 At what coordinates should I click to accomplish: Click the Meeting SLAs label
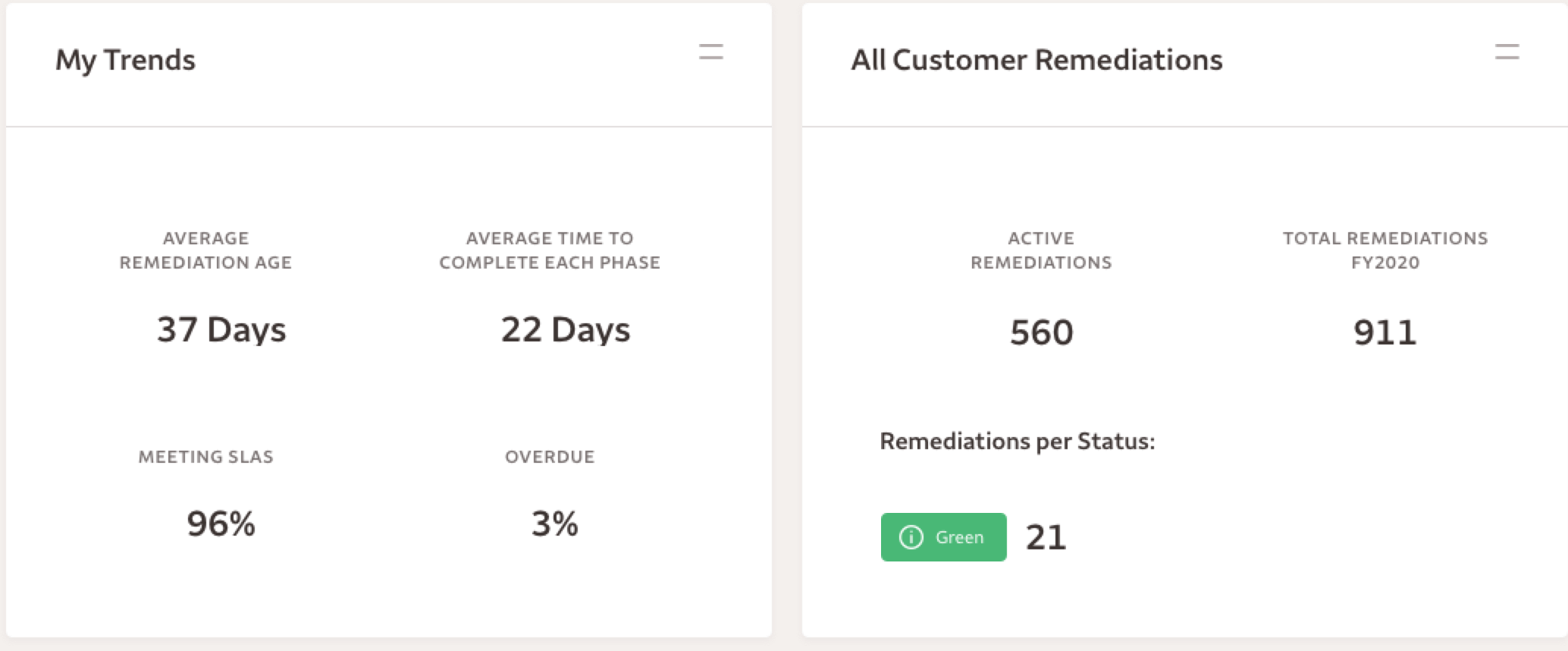click(205, 457)
